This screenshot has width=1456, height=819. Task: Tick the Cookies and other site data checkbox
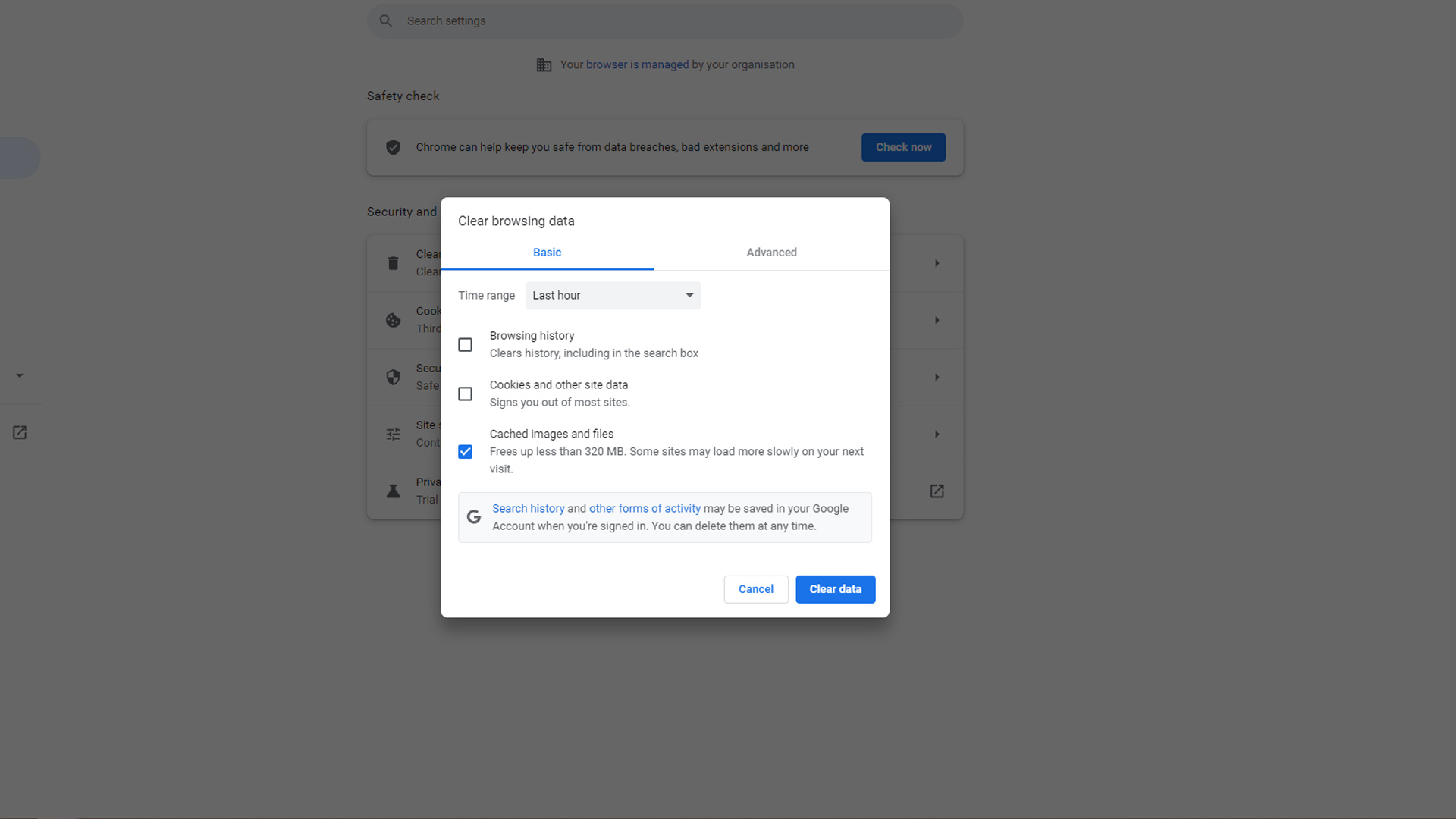[x=465, y=394]
